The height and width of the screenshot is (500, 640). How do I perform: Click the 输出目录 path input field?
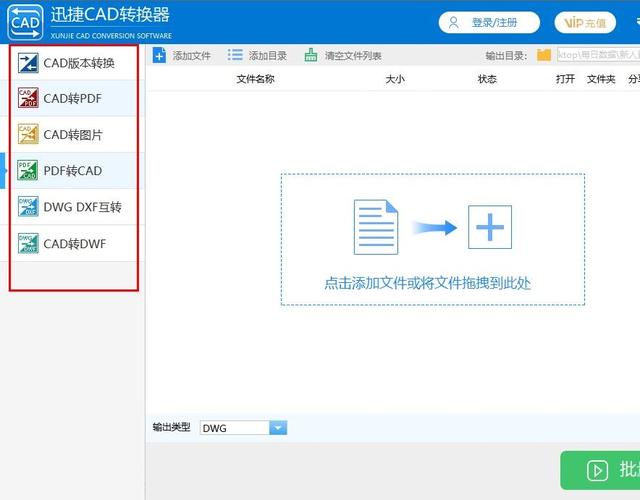[598, 55]
